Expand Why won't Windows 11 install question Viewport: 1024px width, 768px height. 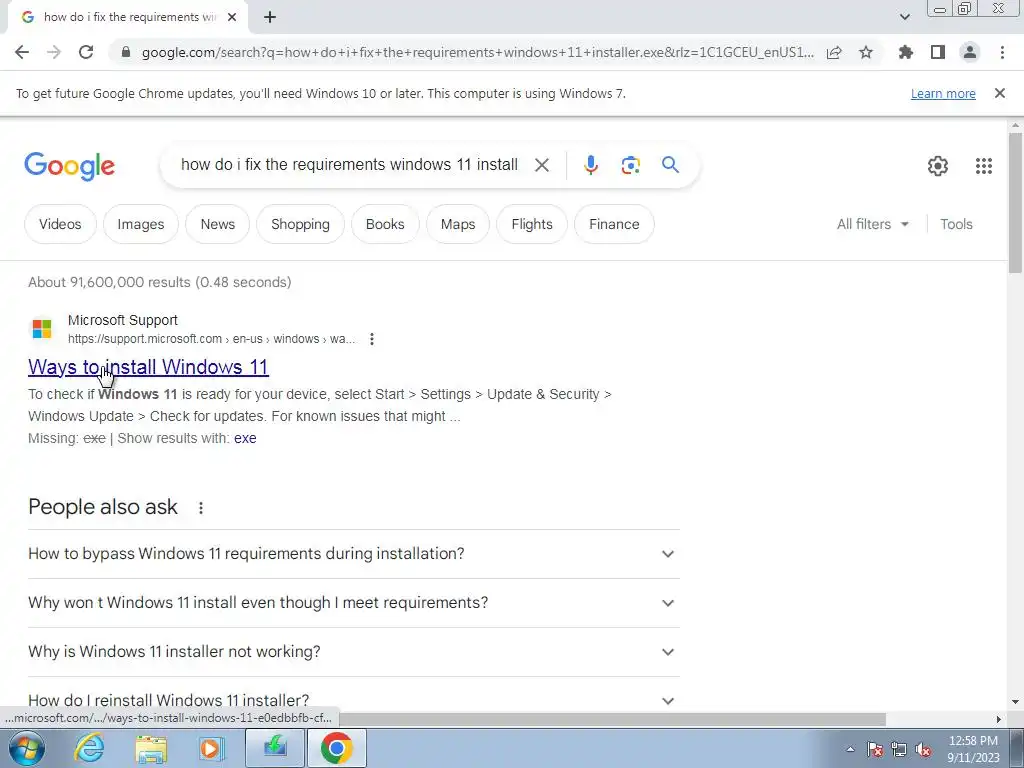[353, 603]
